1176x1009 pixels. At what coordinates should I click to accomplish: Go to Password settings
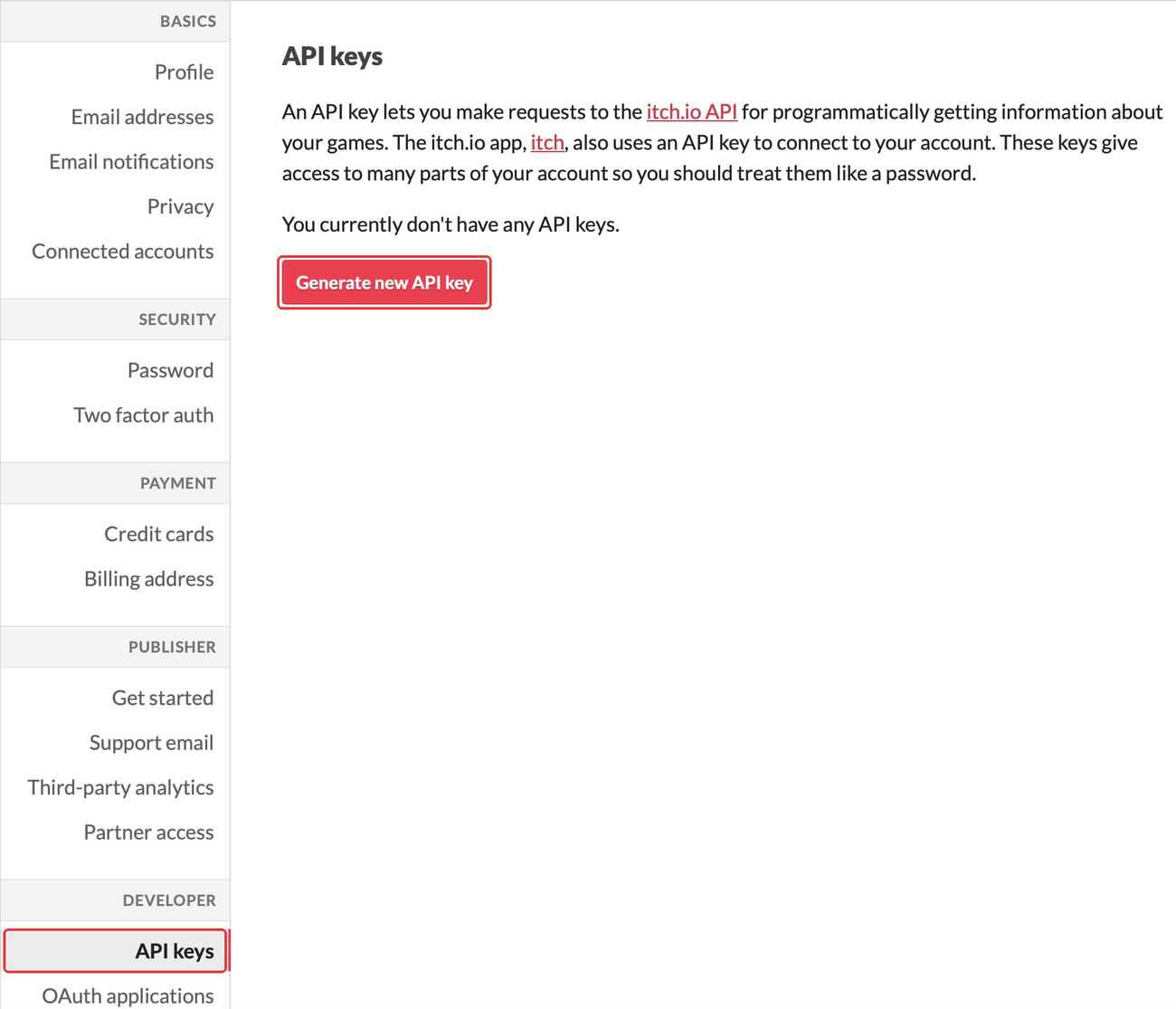pos(170,370)
